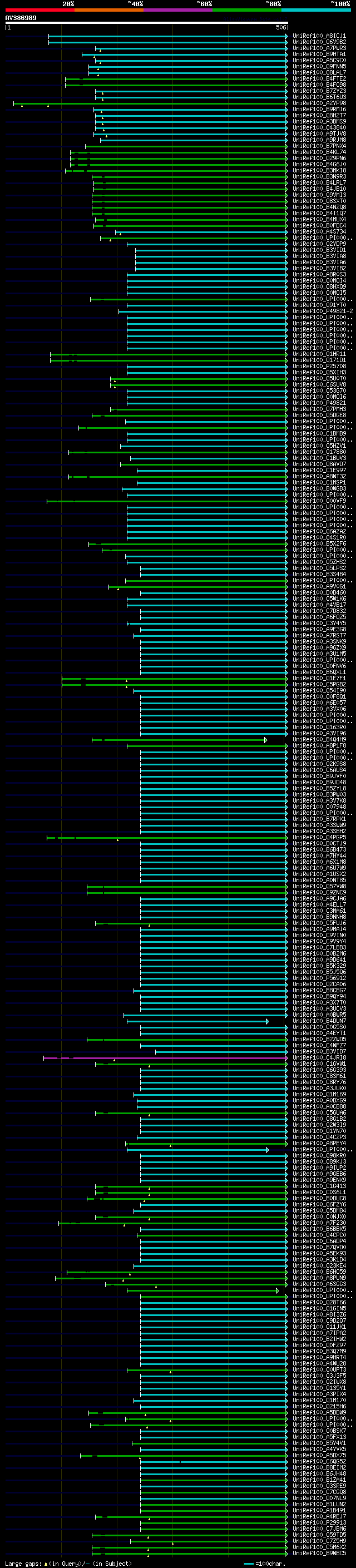Click the 506 query length marker

click(281, 27)
